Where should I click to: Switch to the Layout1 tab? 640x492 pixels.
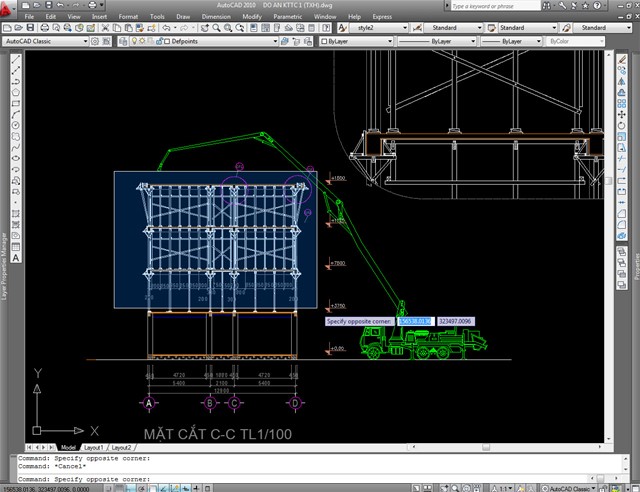(93, 447)
